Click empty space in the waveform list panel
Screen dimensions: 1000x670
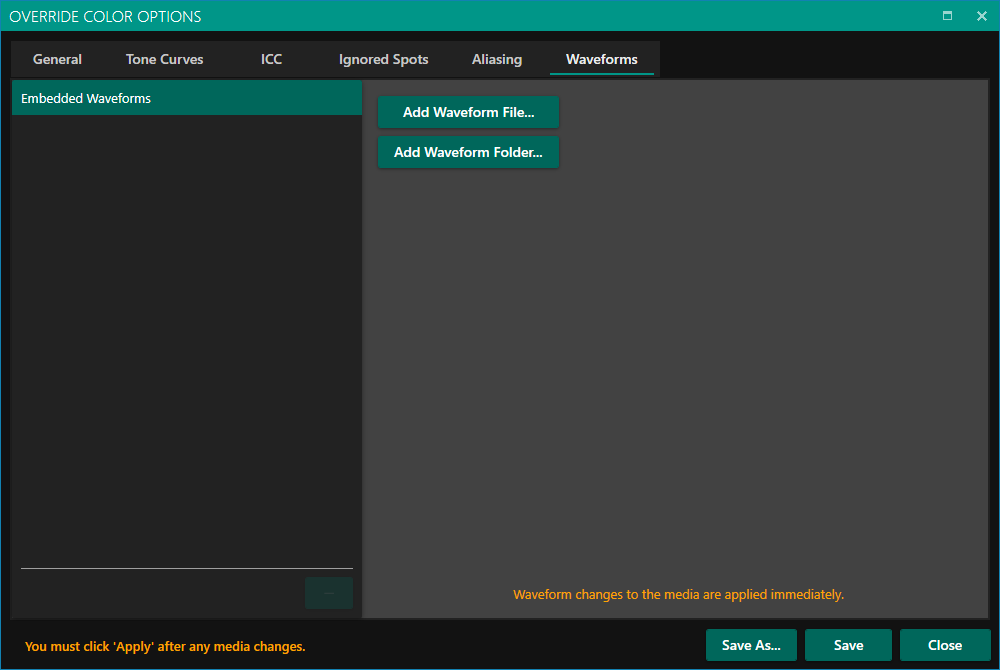coord(186,330)
